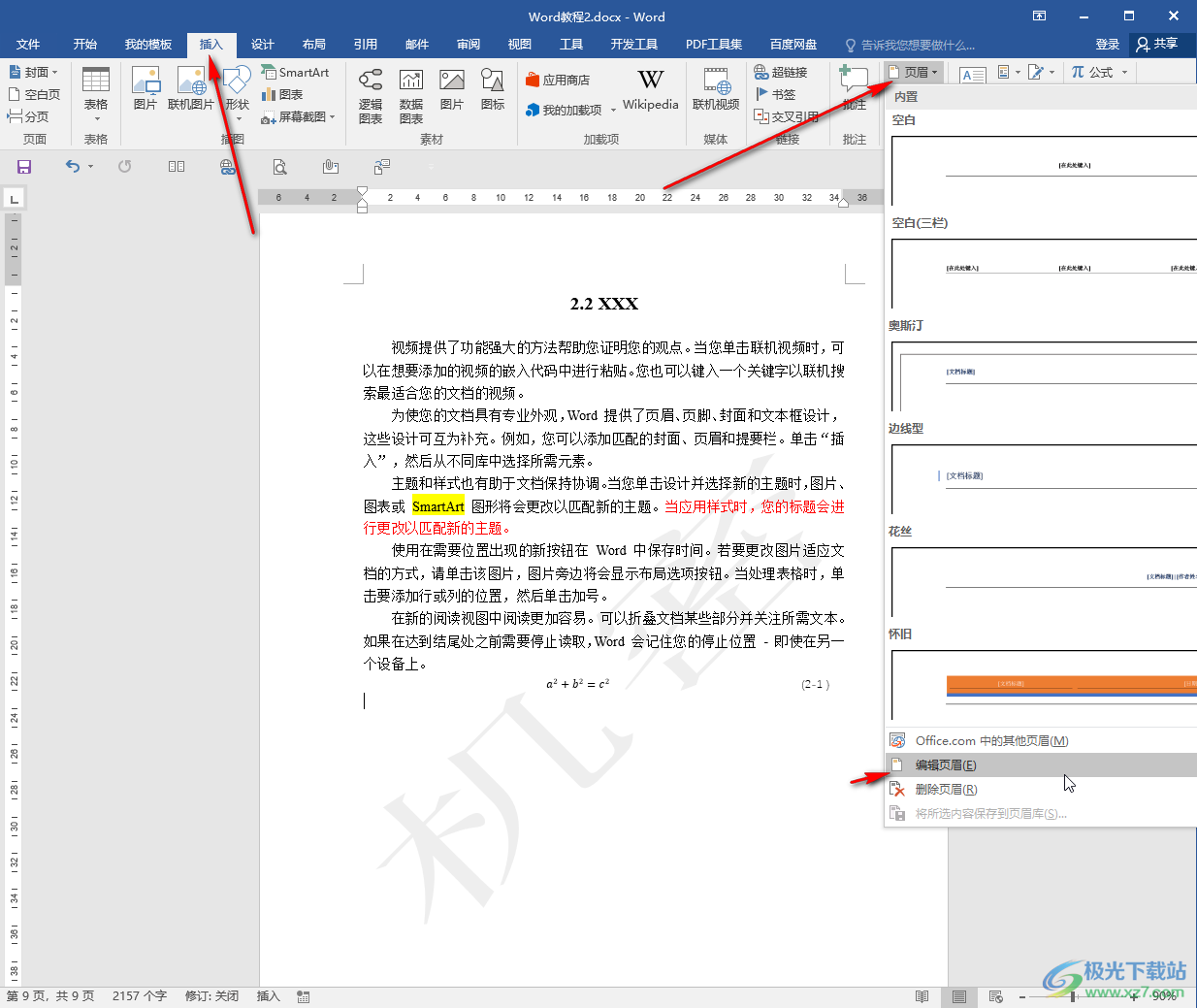Open 联机图片 online pictures

click(x=191, y=89)
